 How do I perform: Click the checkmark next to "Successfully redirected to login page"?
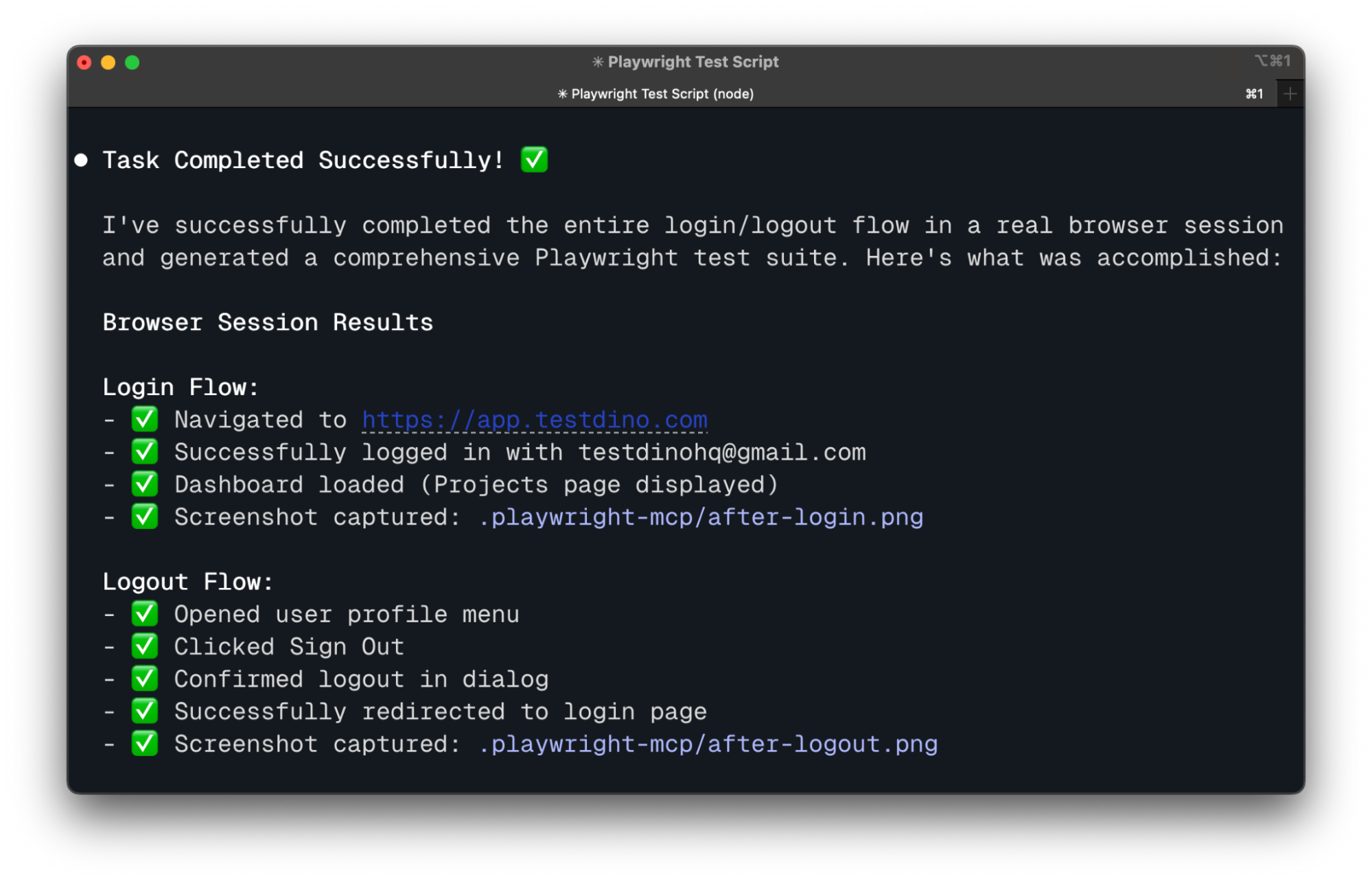click(x=144, y=711)
